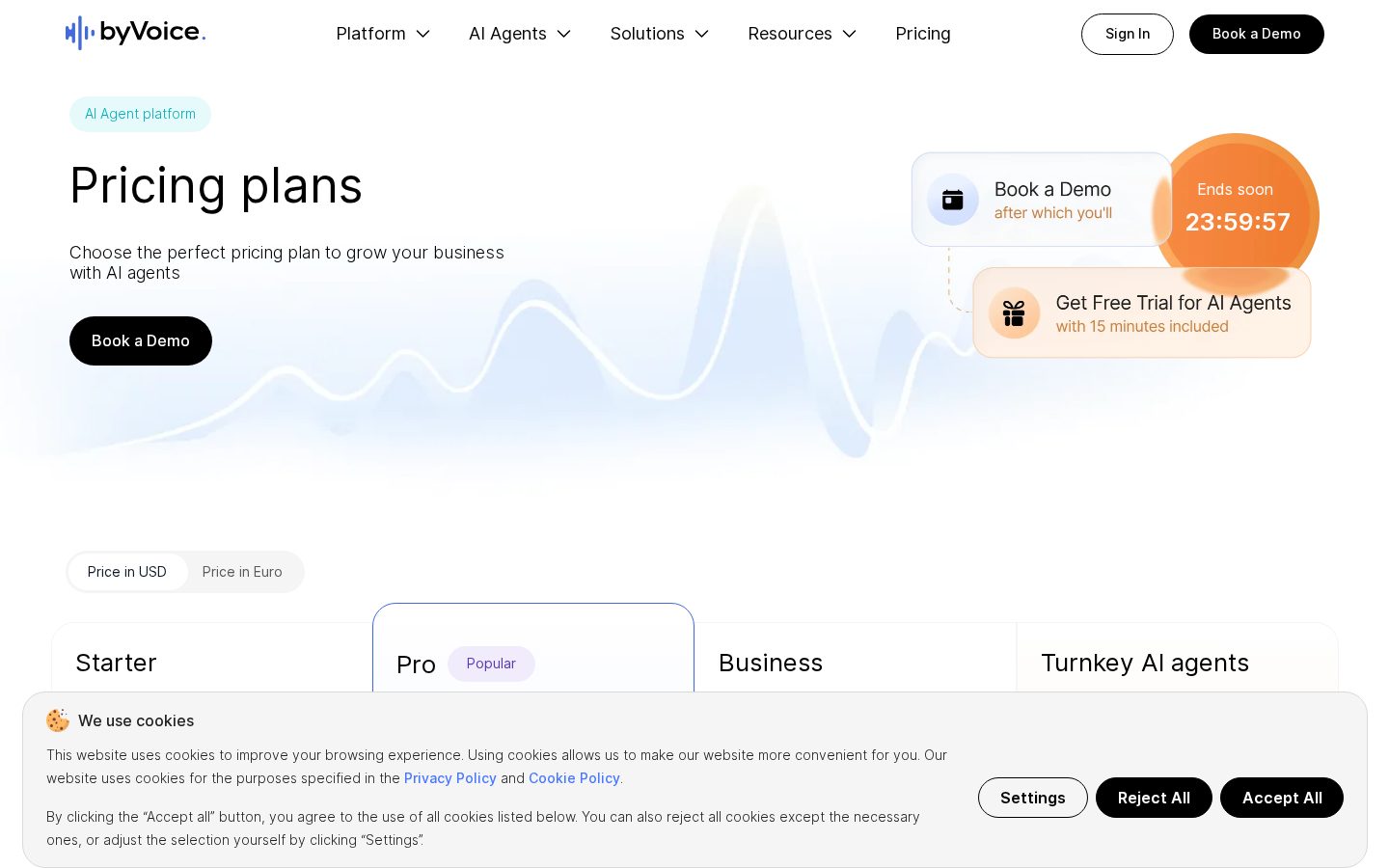Screen dimensions: 1389x868
Task: Select the Business plan heading
Action: click(x=771, y=663)
